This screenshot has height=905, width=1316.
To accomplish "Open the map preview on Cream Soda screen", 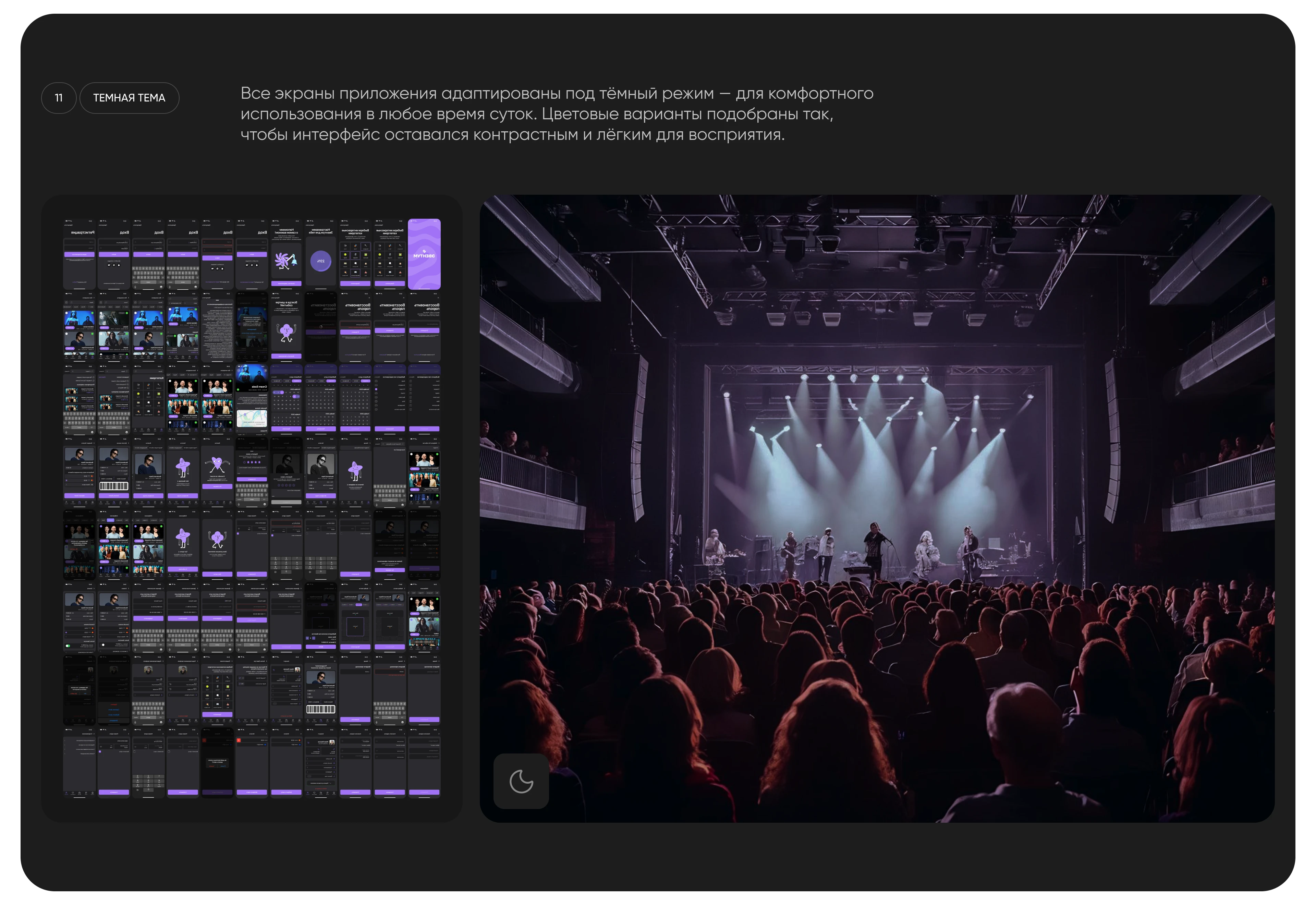I will coord(252,418).
